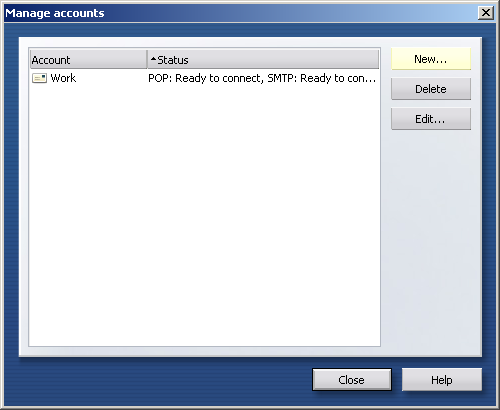
Task: Click the blank header space right of Status
Action: coord(283,60)
